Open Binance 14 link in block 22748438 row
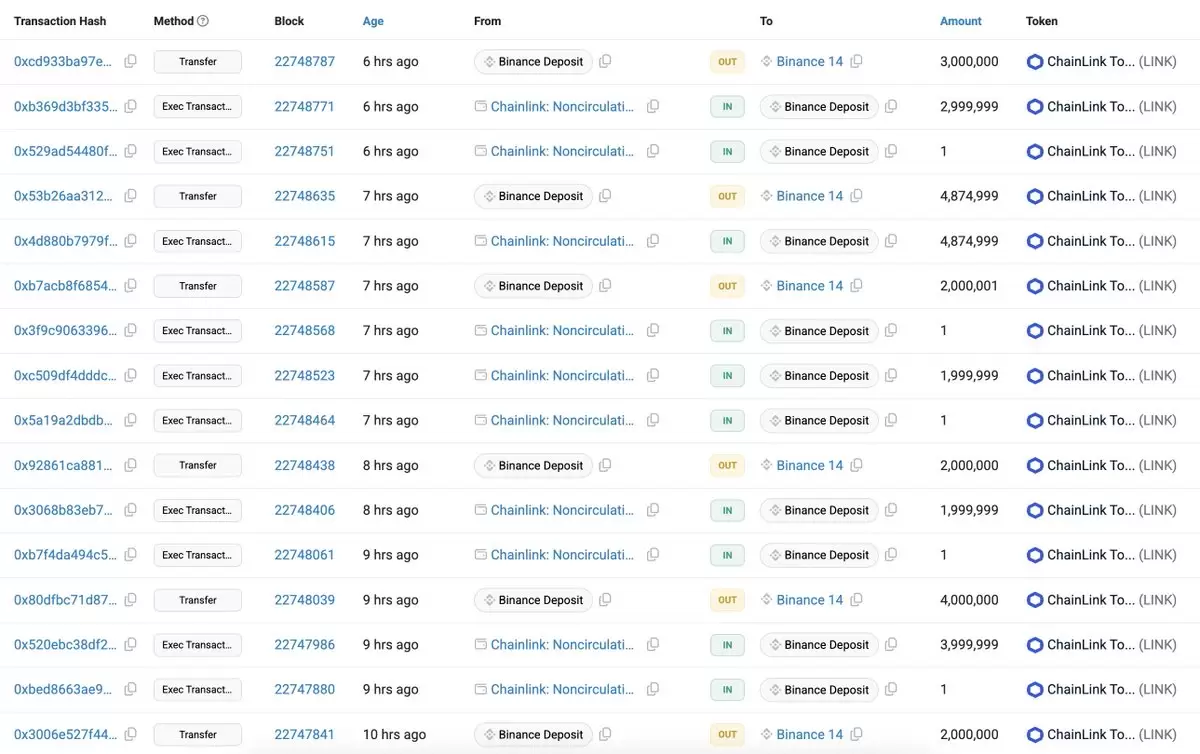1200x754 pixels. (x=810, y=465)
